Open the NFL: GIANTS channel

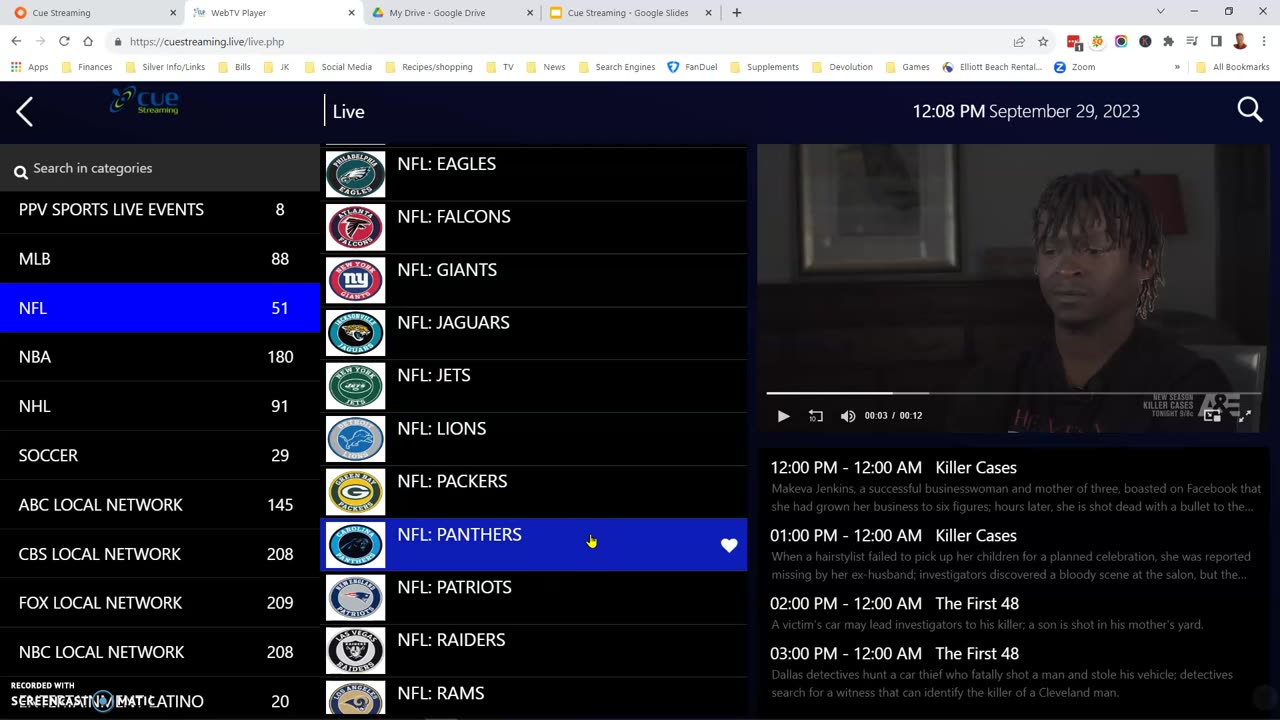tap(533, 280)
